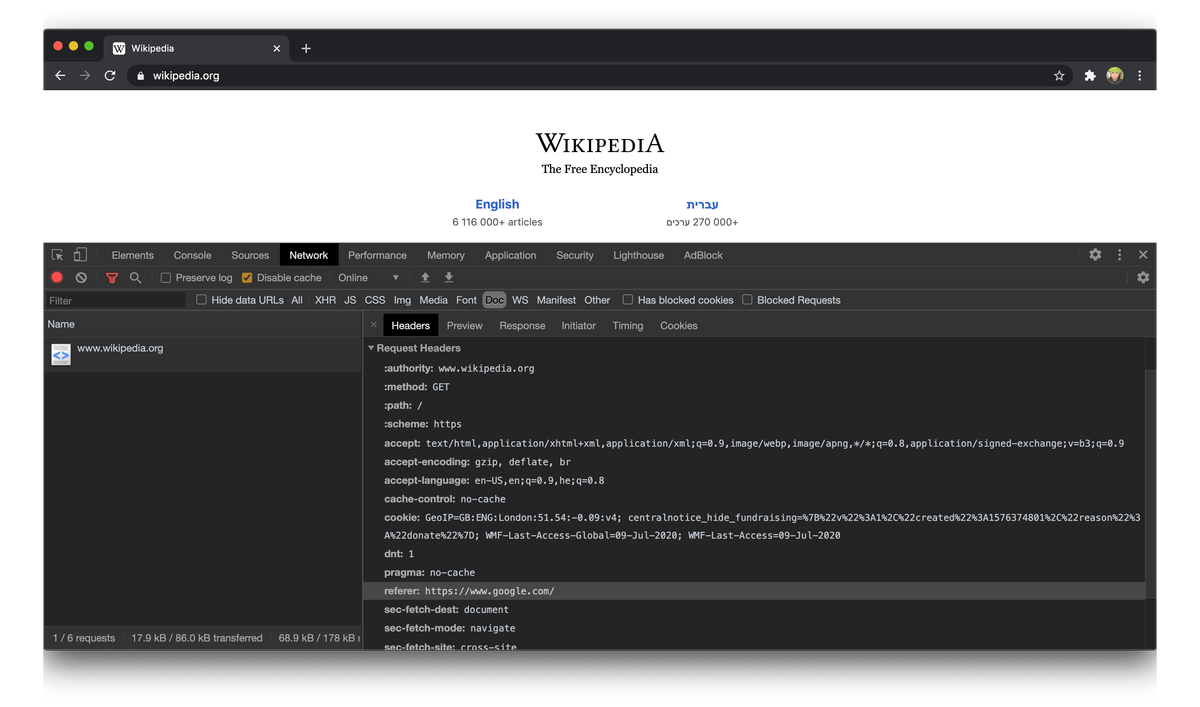Click the referer https://www.google.com/ header row

pyautogui.click(x=754, y=591)
